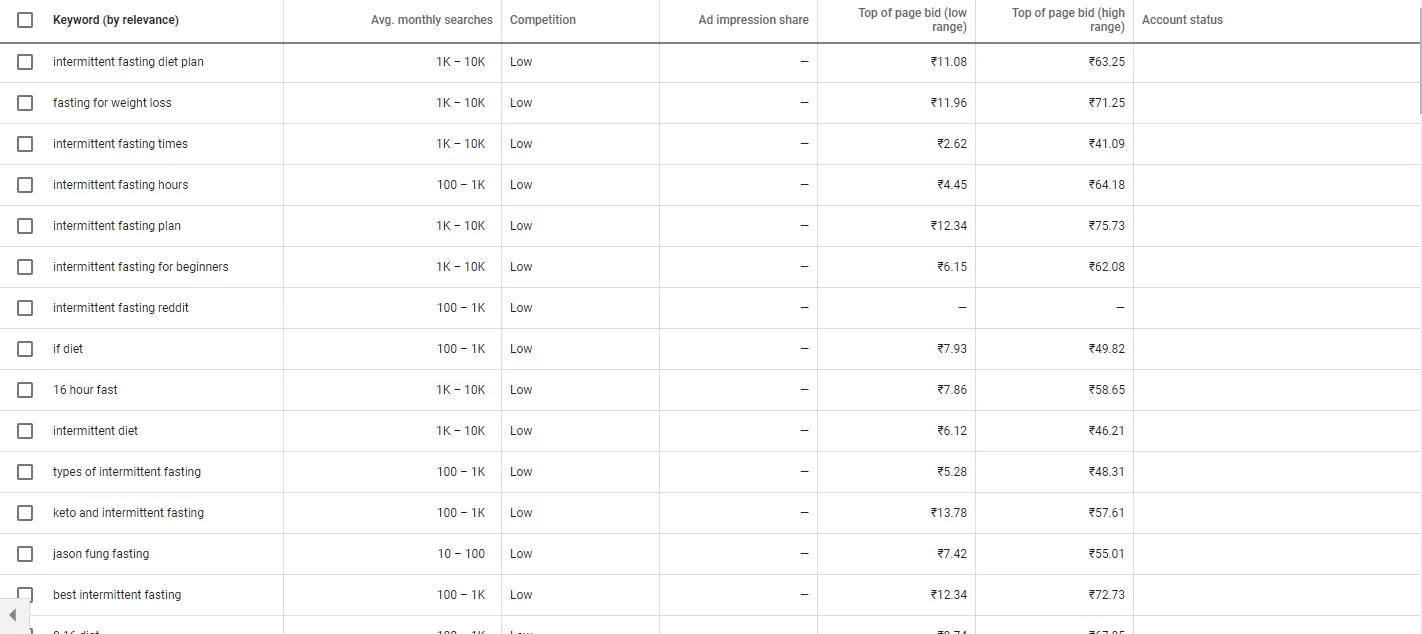Enable the checkbox for "16 hour fast"
Image resolution: width=1422 pixels, height=634 pixels.
[x=25, y=390]
